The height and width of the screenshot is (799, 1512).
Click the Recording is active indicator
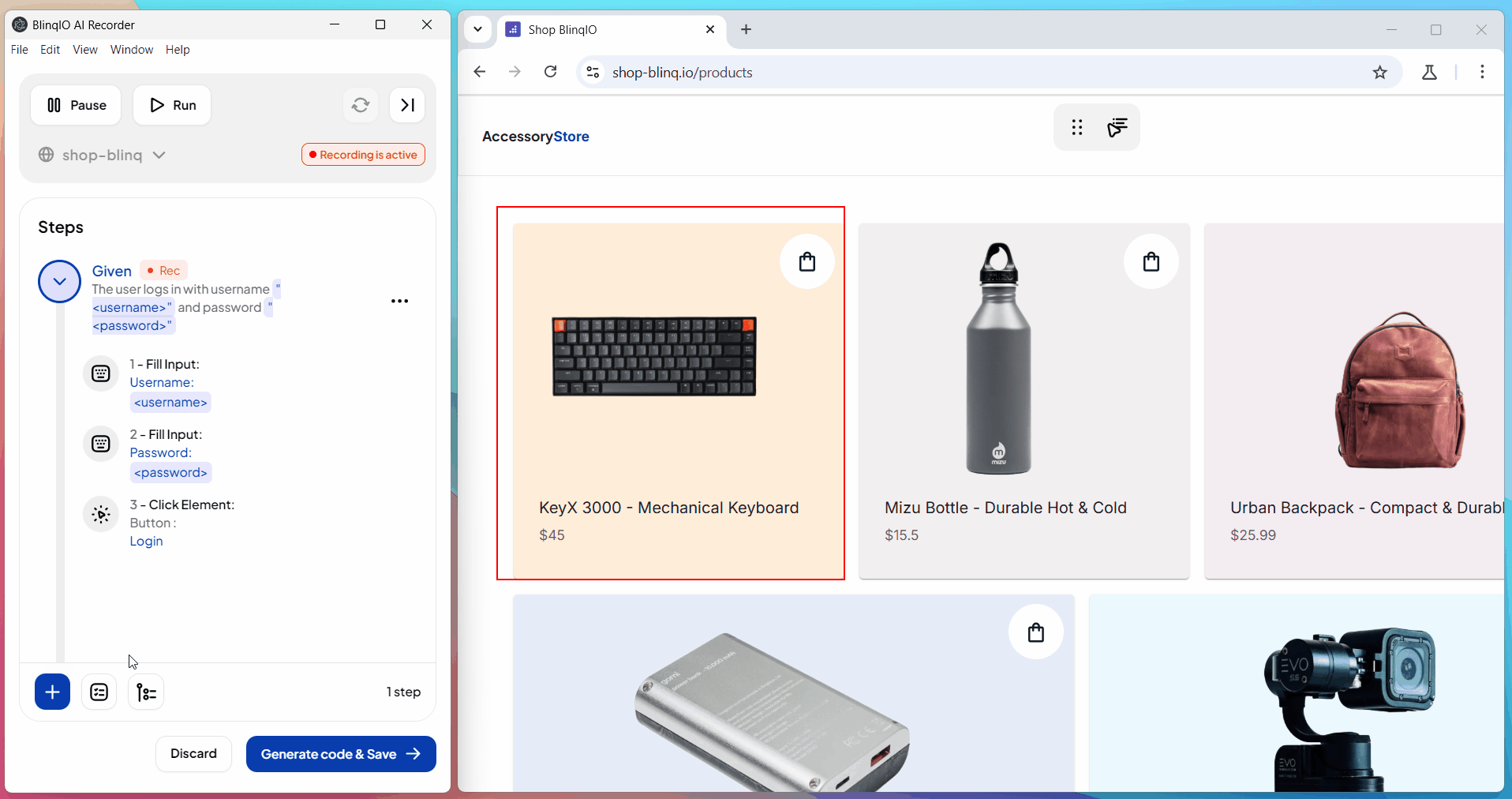[363, 154]
